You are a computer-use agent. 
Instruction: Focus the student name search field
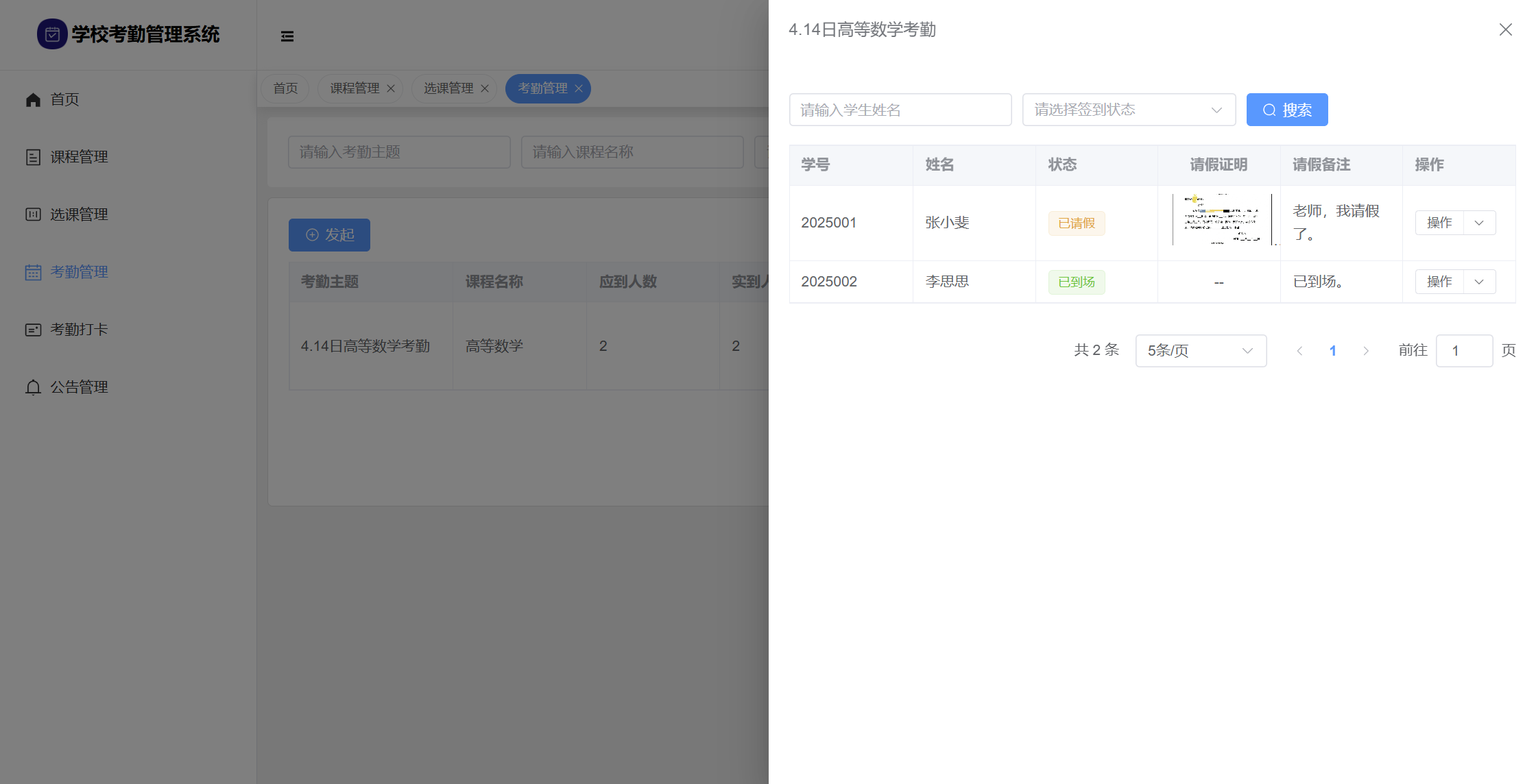pos(900,110)
